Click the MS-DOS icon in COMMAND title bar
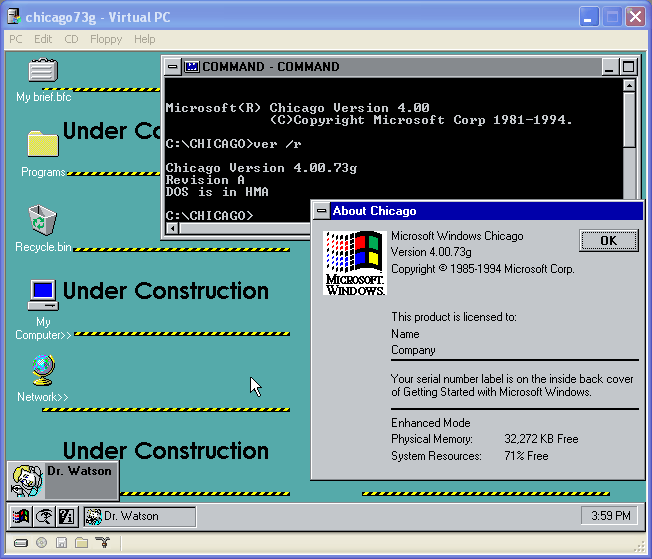This screenshot has height=559, width=652. point(192,67)
